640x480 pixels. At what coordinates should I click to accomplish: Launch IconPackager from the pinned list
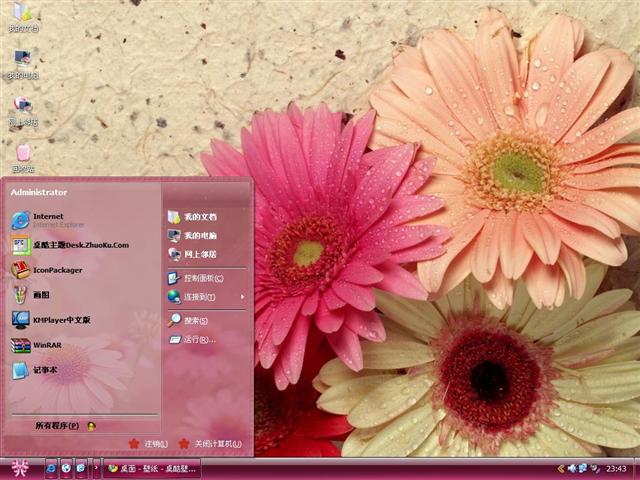58,270
